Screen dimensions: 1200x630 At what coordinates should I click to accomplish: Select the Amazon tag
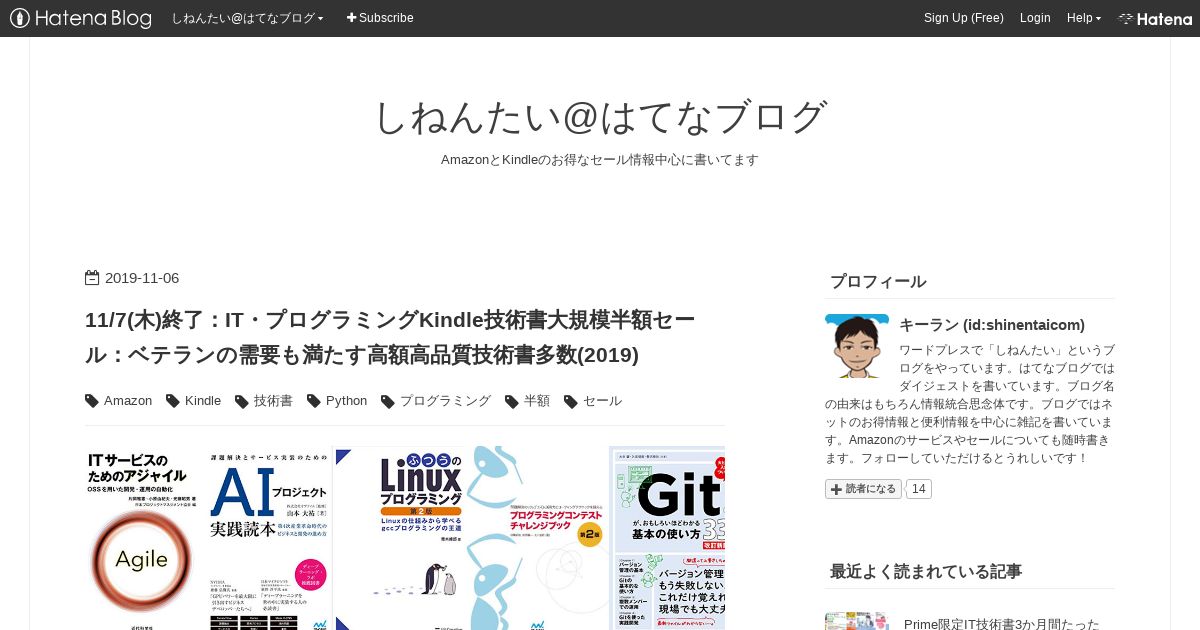(128, 401)
